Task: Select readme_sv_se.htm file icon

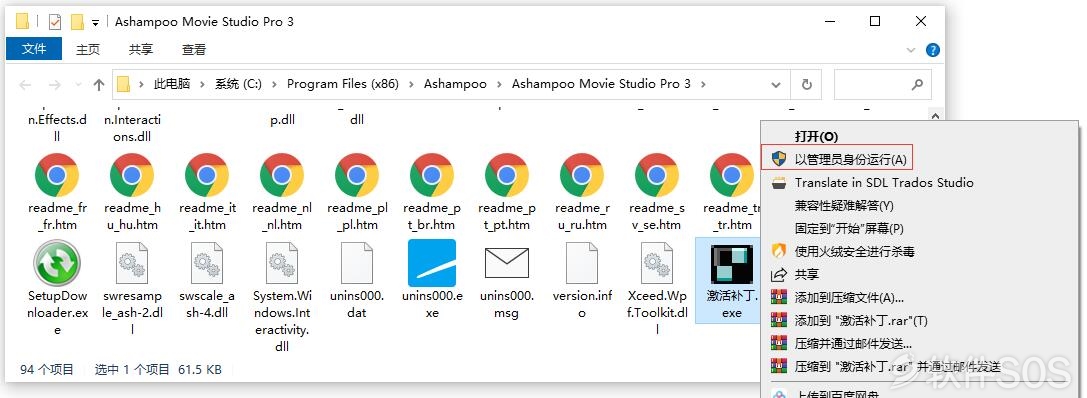Action: [656, 175]
